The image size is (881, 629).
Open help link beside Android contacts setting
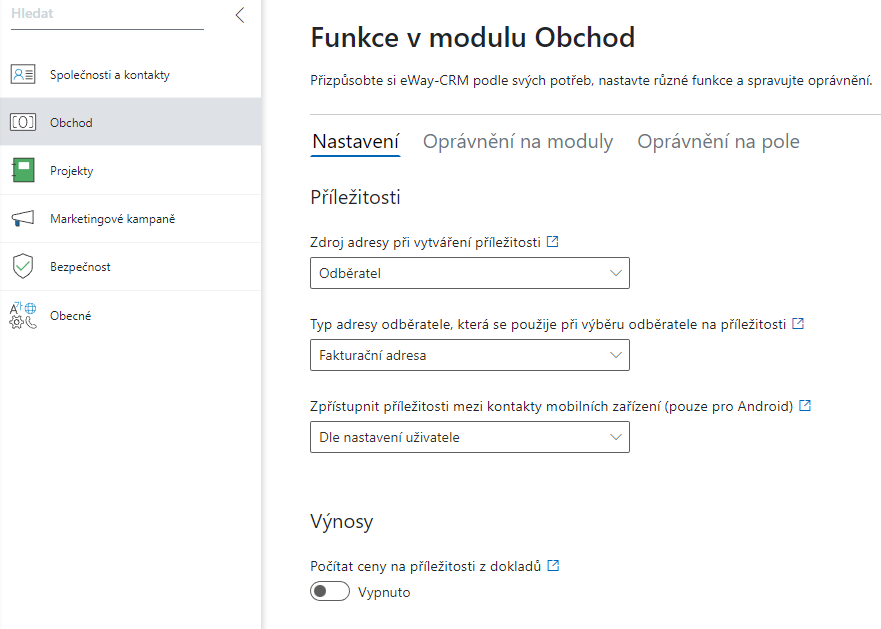pos(805,405)
